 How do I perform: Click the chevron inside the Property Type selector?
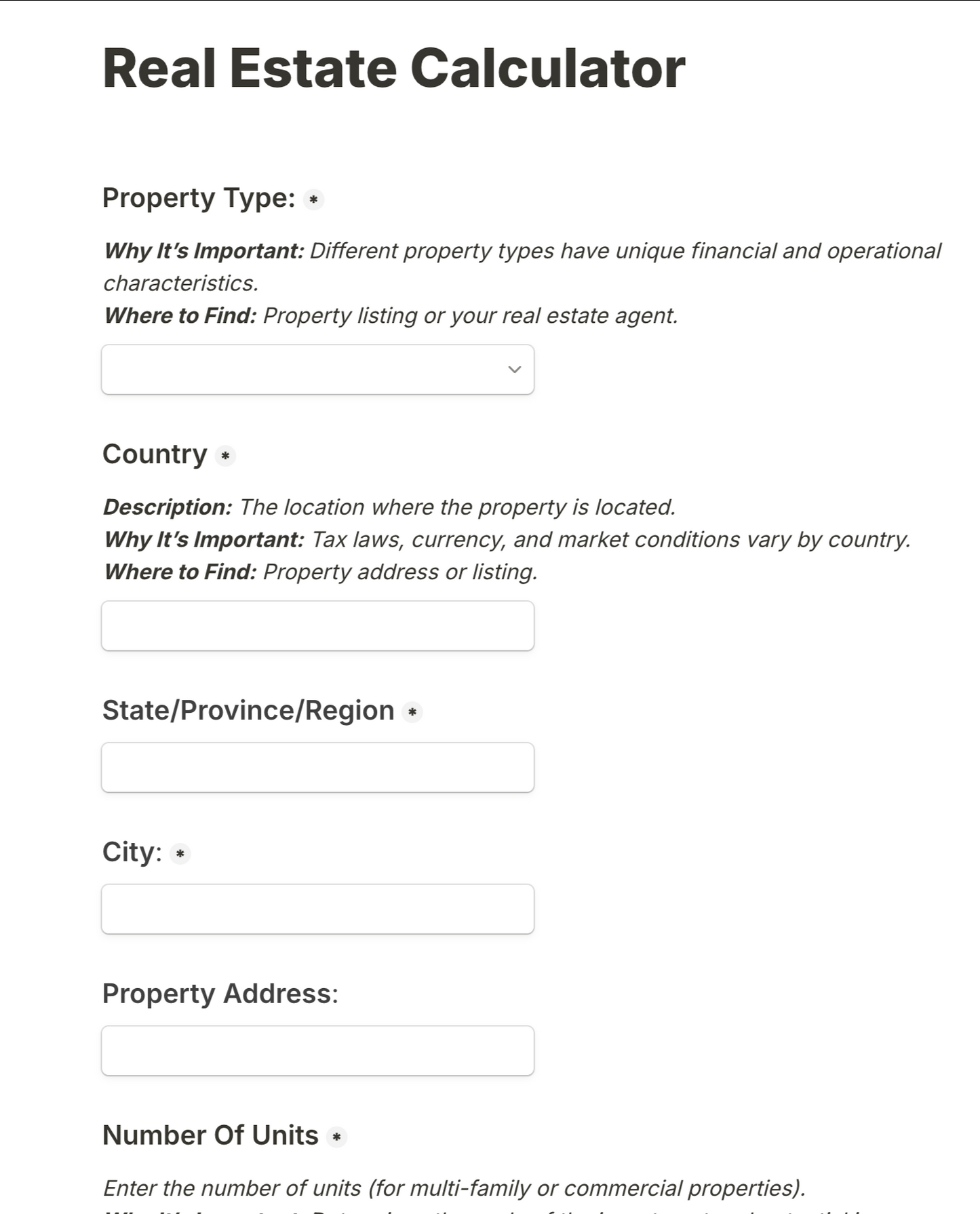pos(513,370)
